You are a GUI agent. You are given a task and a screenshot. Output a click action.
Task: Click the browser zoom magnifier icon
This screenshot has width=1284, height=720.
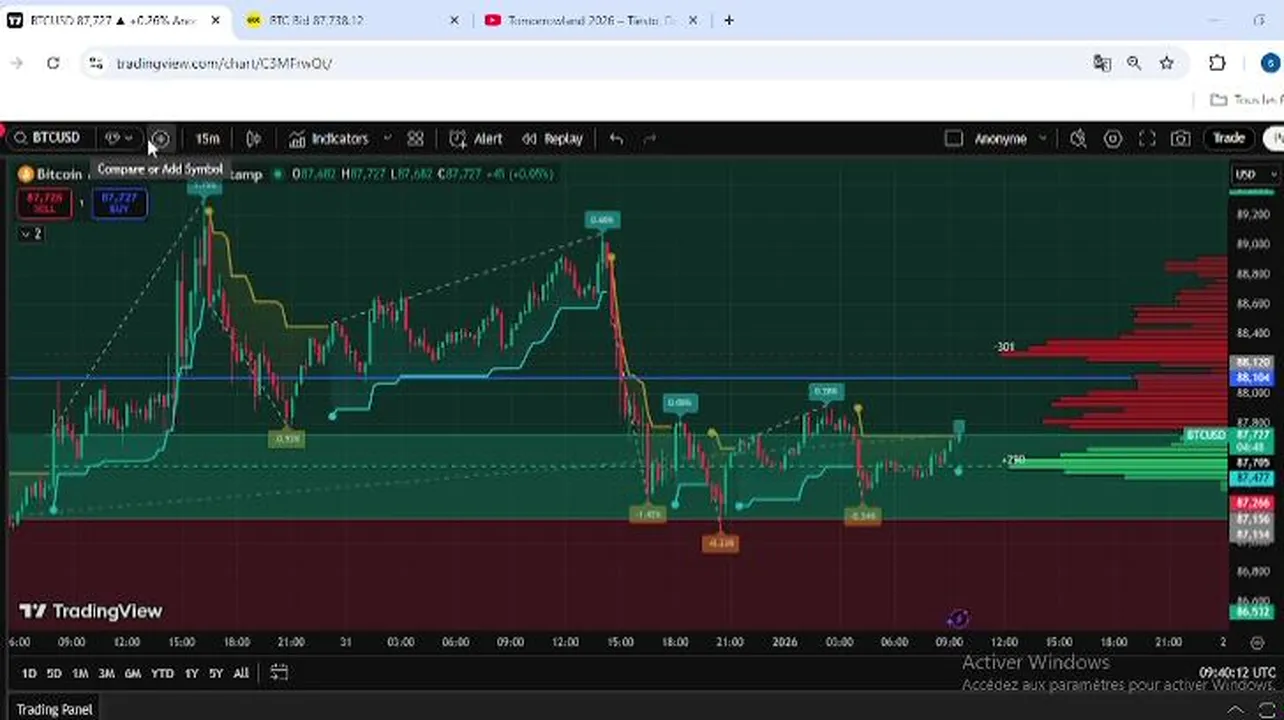point(1134,63)
